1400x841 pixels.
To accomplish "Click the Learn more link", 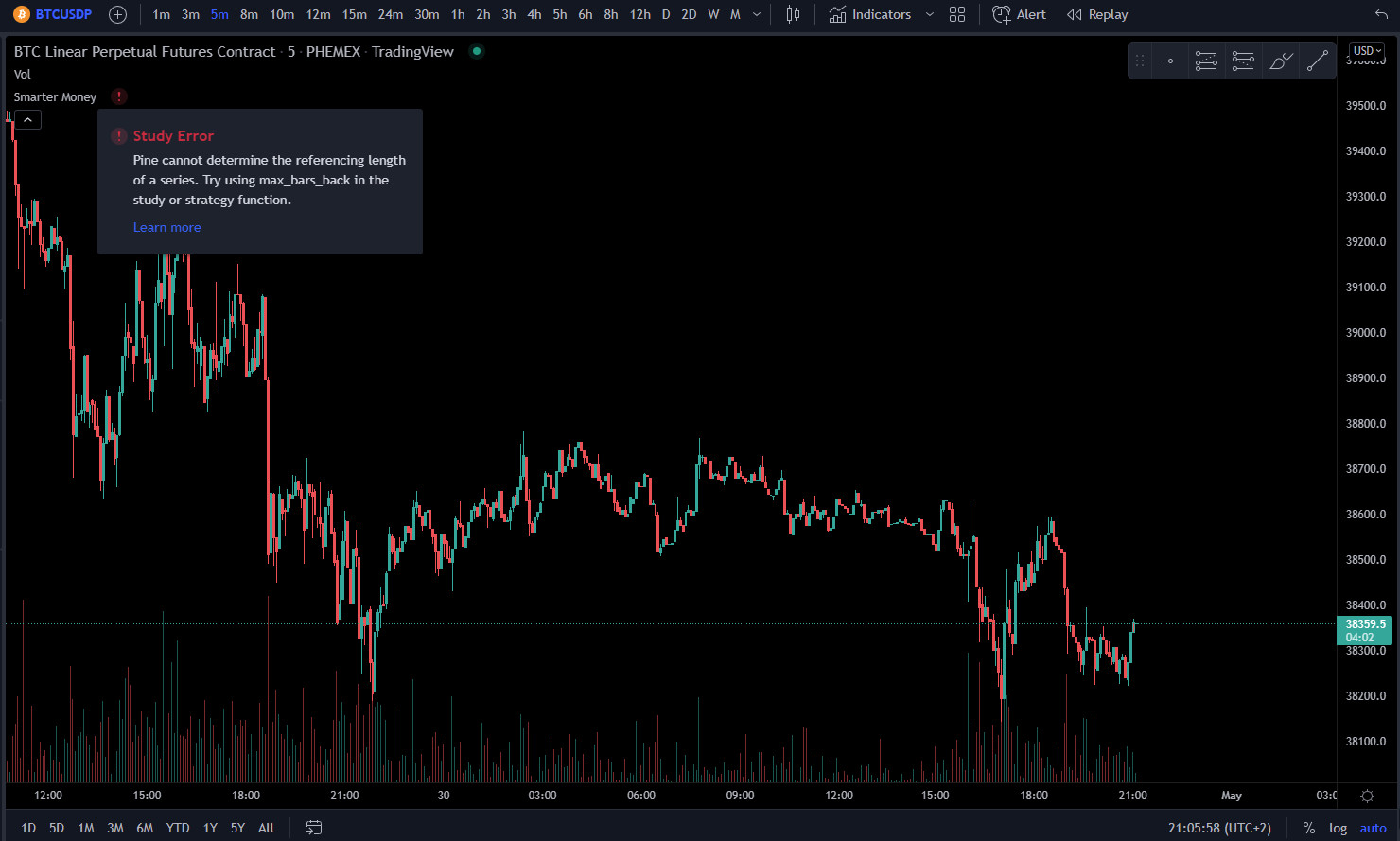I will [x=166, y=227].
